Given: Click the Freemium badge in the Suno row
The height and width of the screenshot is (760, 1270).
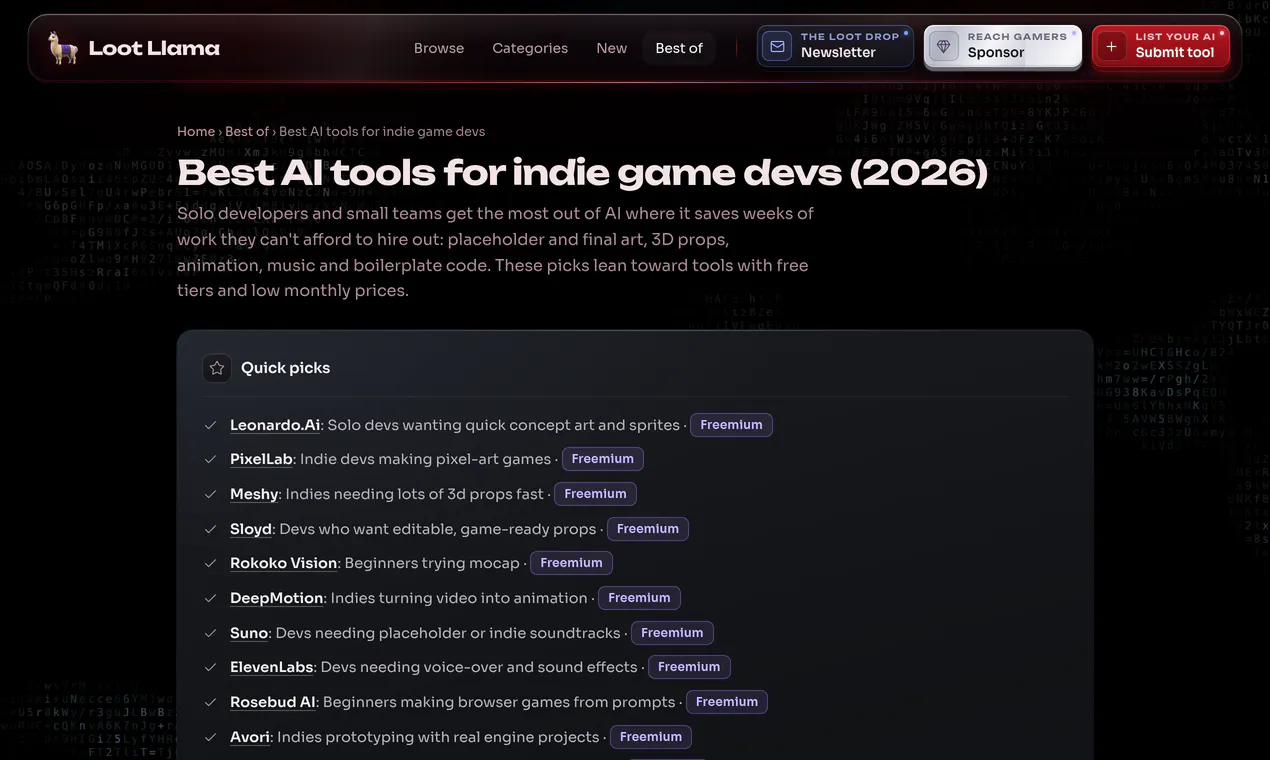Looking at the screenshot, I should (x=672, y=633).
